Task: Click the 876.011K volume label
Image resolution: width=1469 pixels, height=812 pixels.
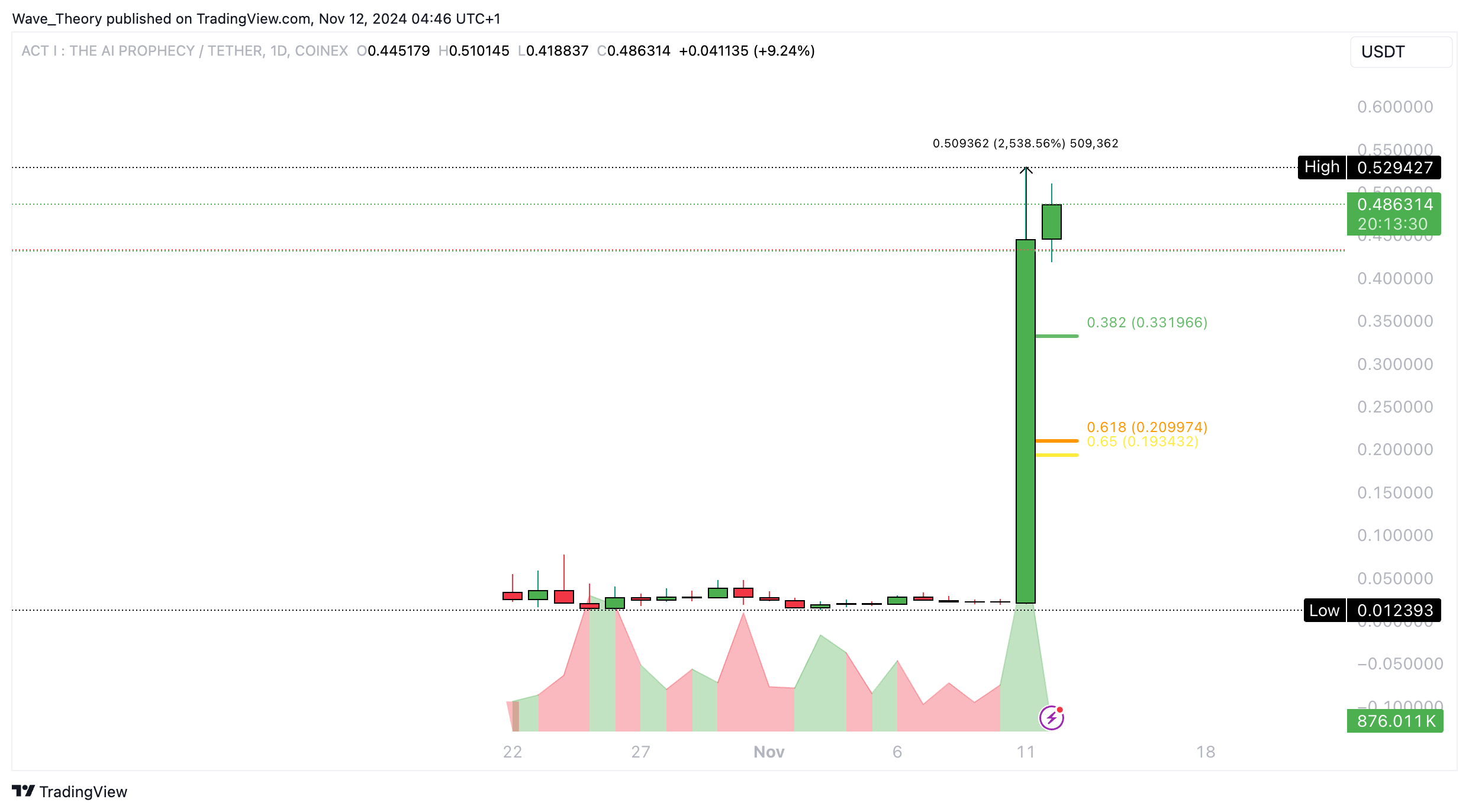Action: pos(1394,721)
